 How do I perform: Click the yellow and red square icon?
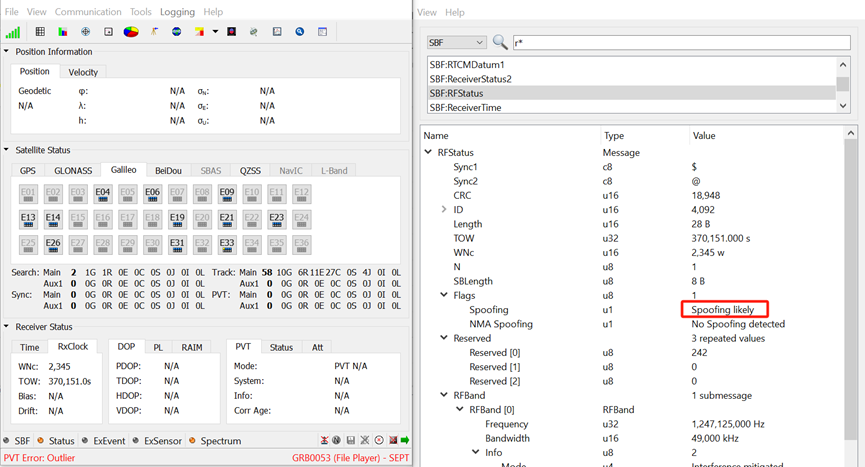pyautogui.click(x=199, y=32)
